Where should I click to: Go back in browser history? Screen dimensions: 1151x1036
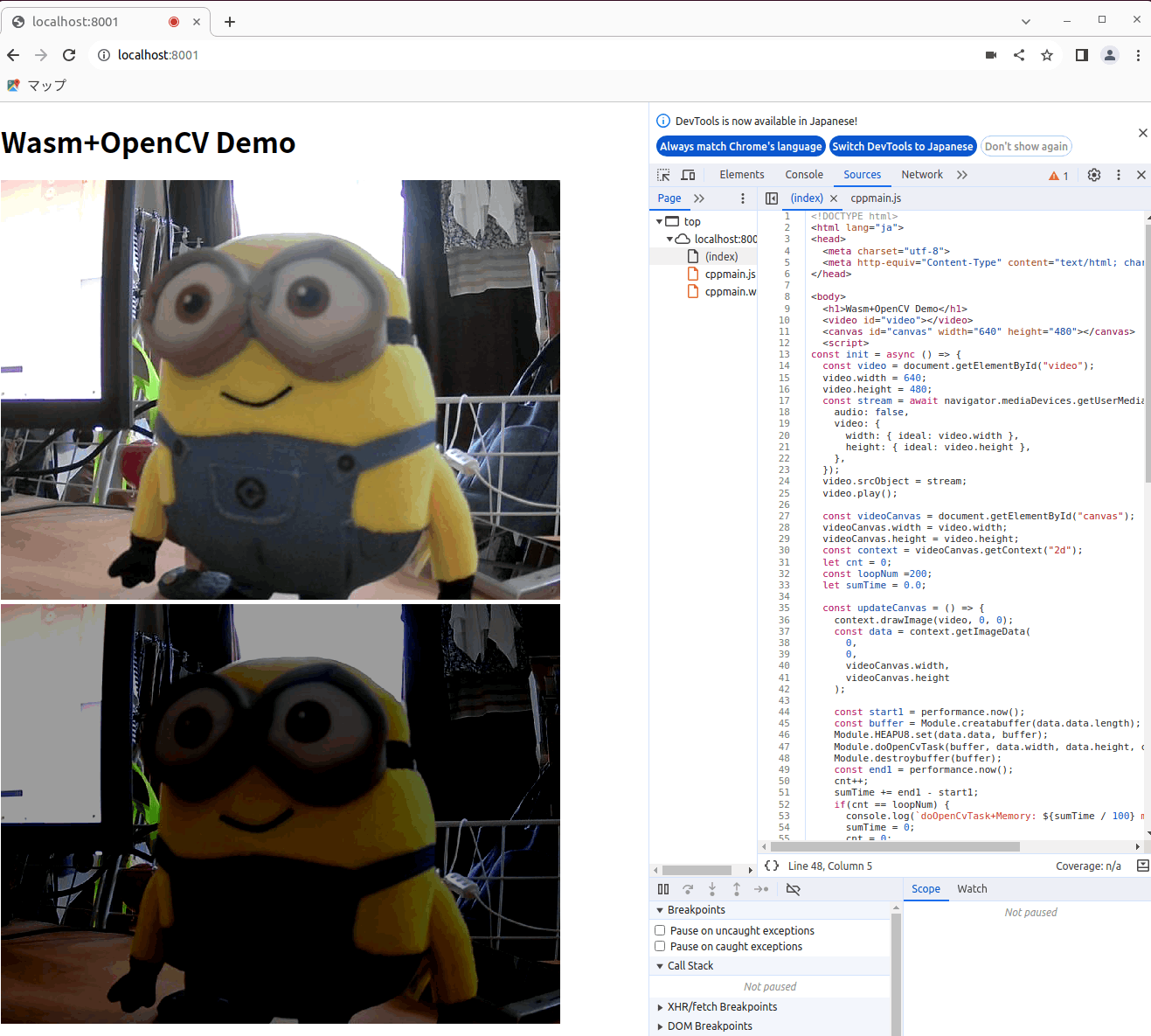click(x=13, y=55)
